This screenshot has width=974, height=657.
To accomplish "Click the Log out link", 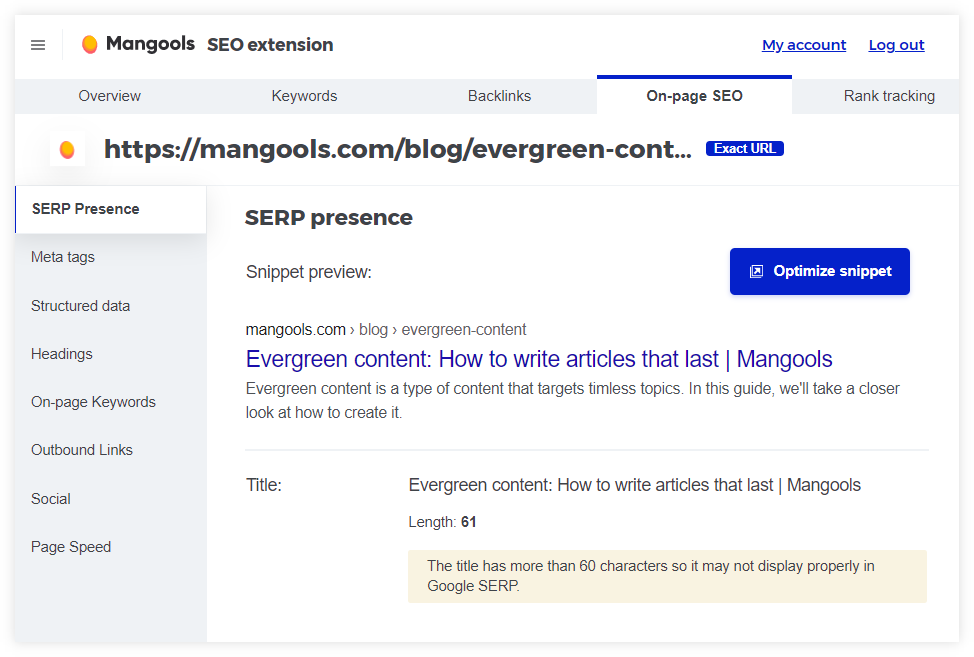I will pos(896,45).
